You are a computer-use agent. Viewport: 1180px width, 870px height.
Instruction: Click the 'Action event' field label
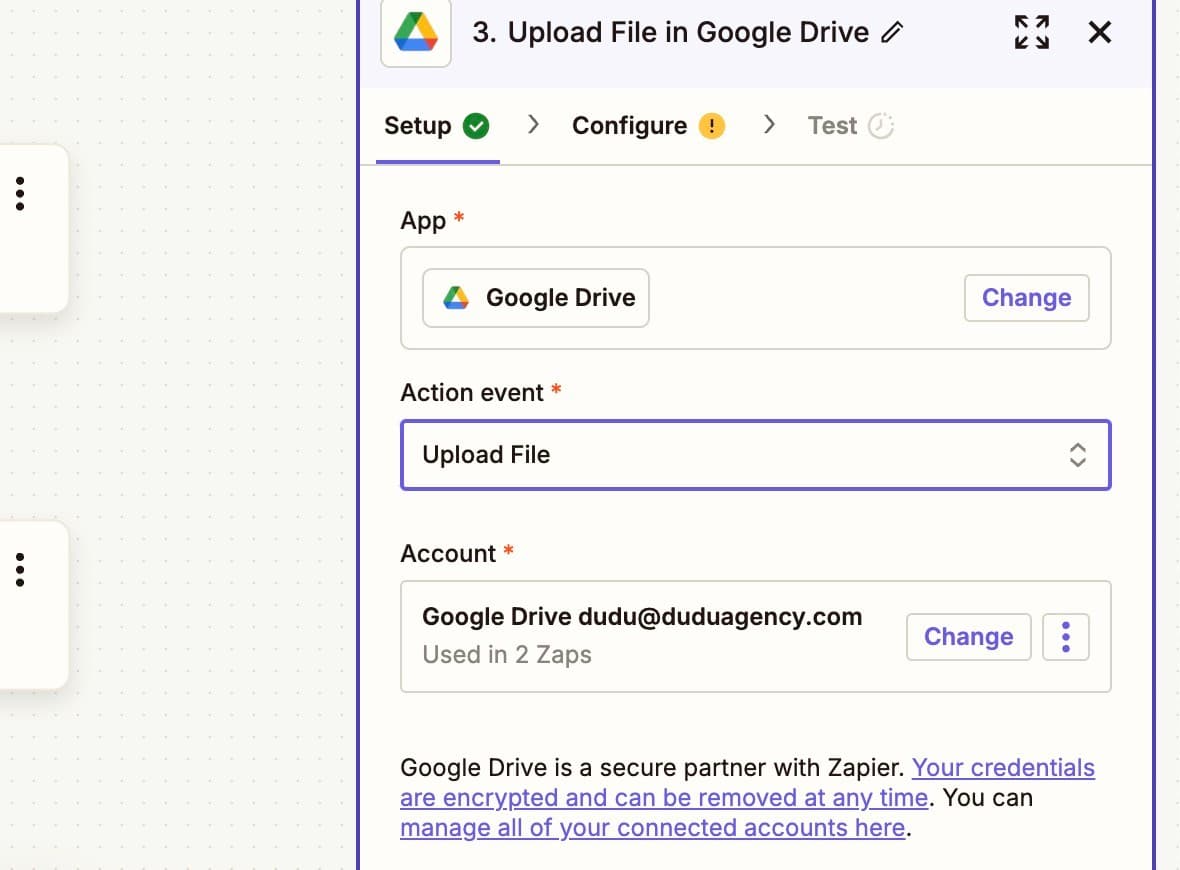(472, 392)
